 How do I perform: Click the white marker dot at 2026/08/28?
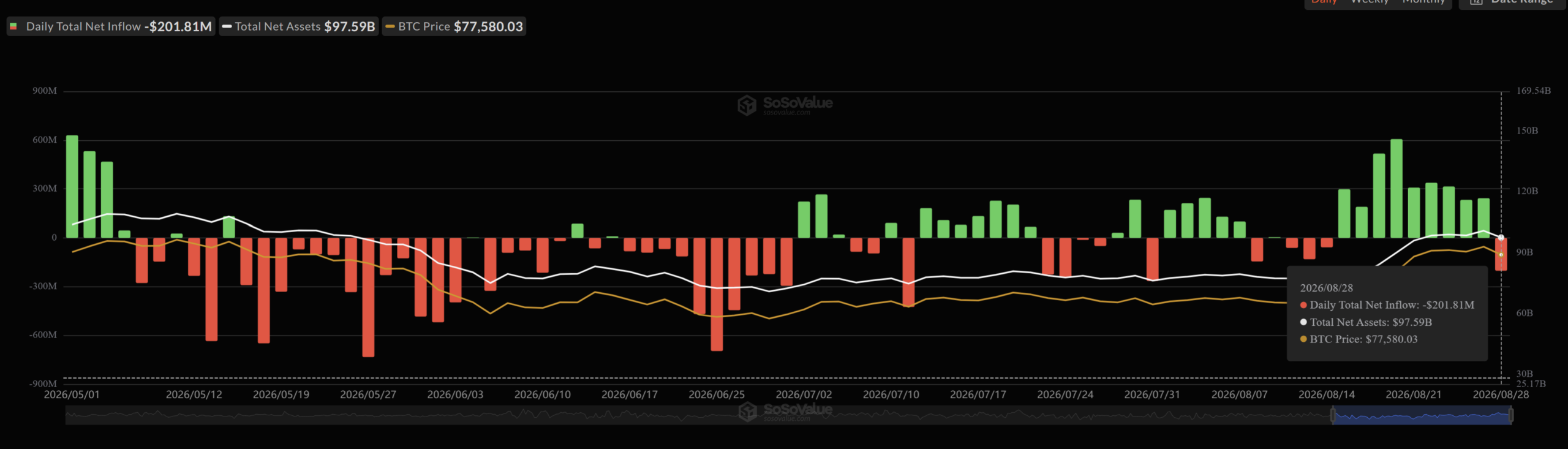point(1501,238)
